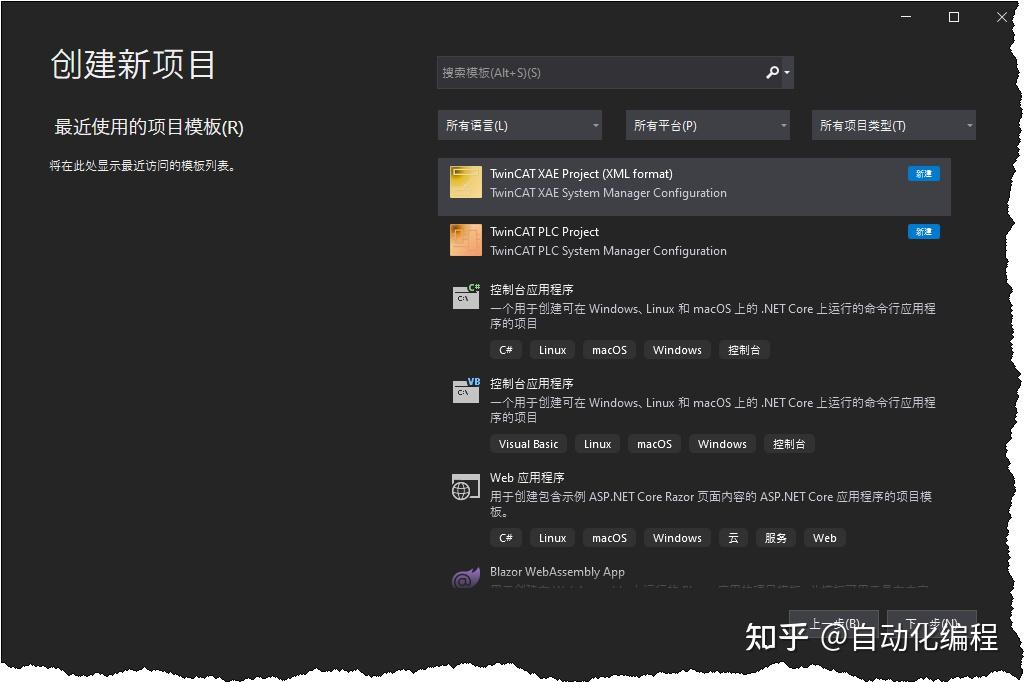Click TwinCAT XAE System Manager Configuration description
Image resolution: width=1026 pixels, height=682 pixels.
[x=608, y=193]
